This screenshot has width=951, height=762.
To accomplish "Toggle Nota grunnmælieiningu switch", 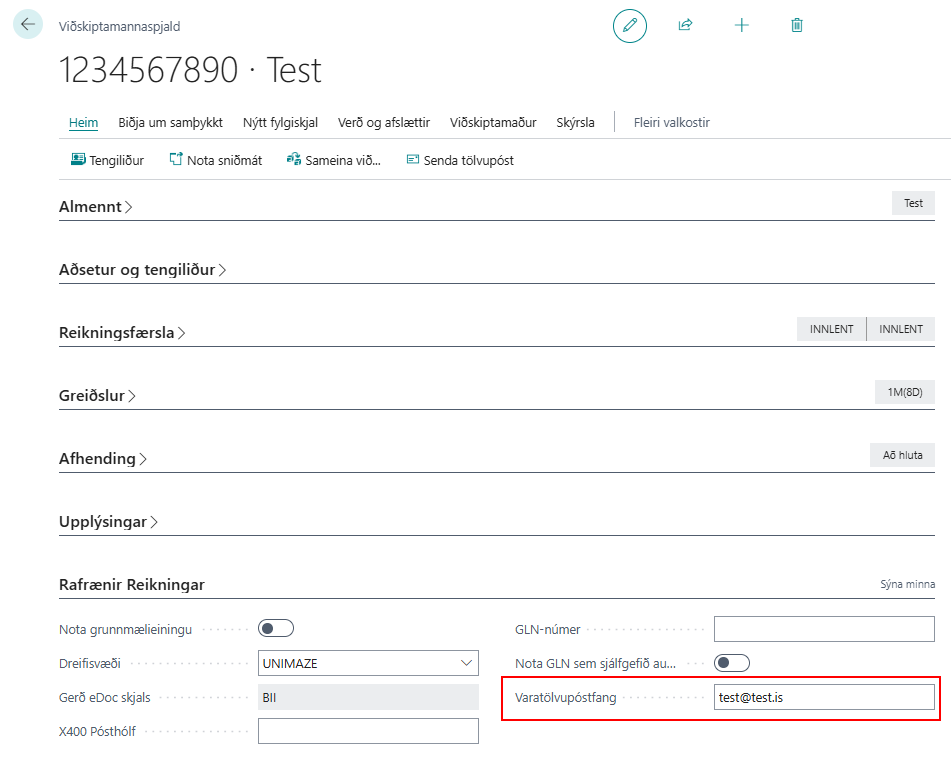I will point(276,629).
